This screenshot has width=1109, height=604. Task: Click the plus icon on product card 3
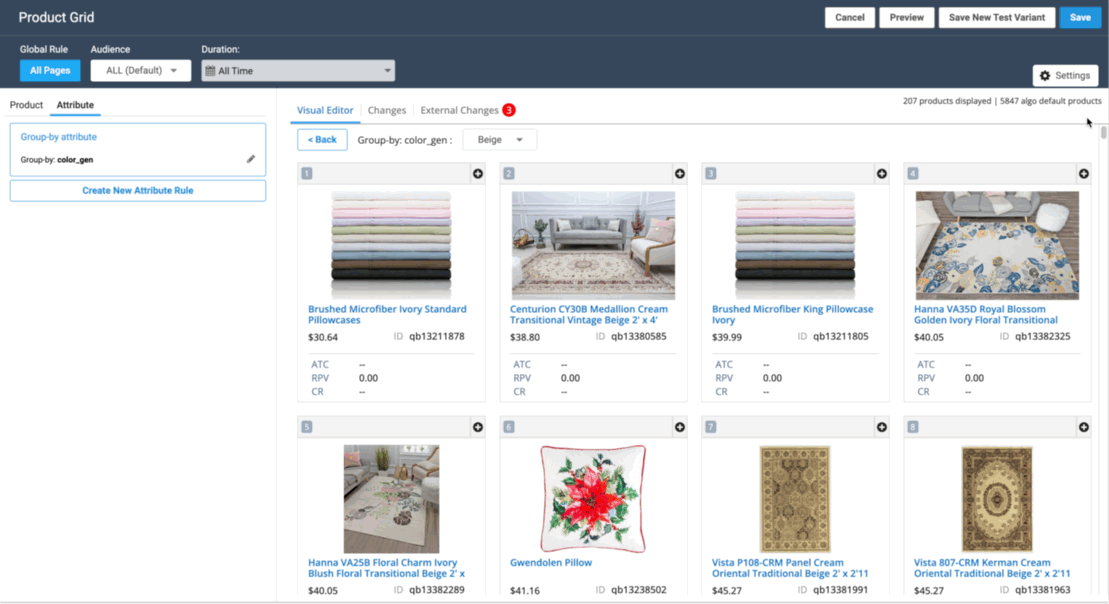882,173
